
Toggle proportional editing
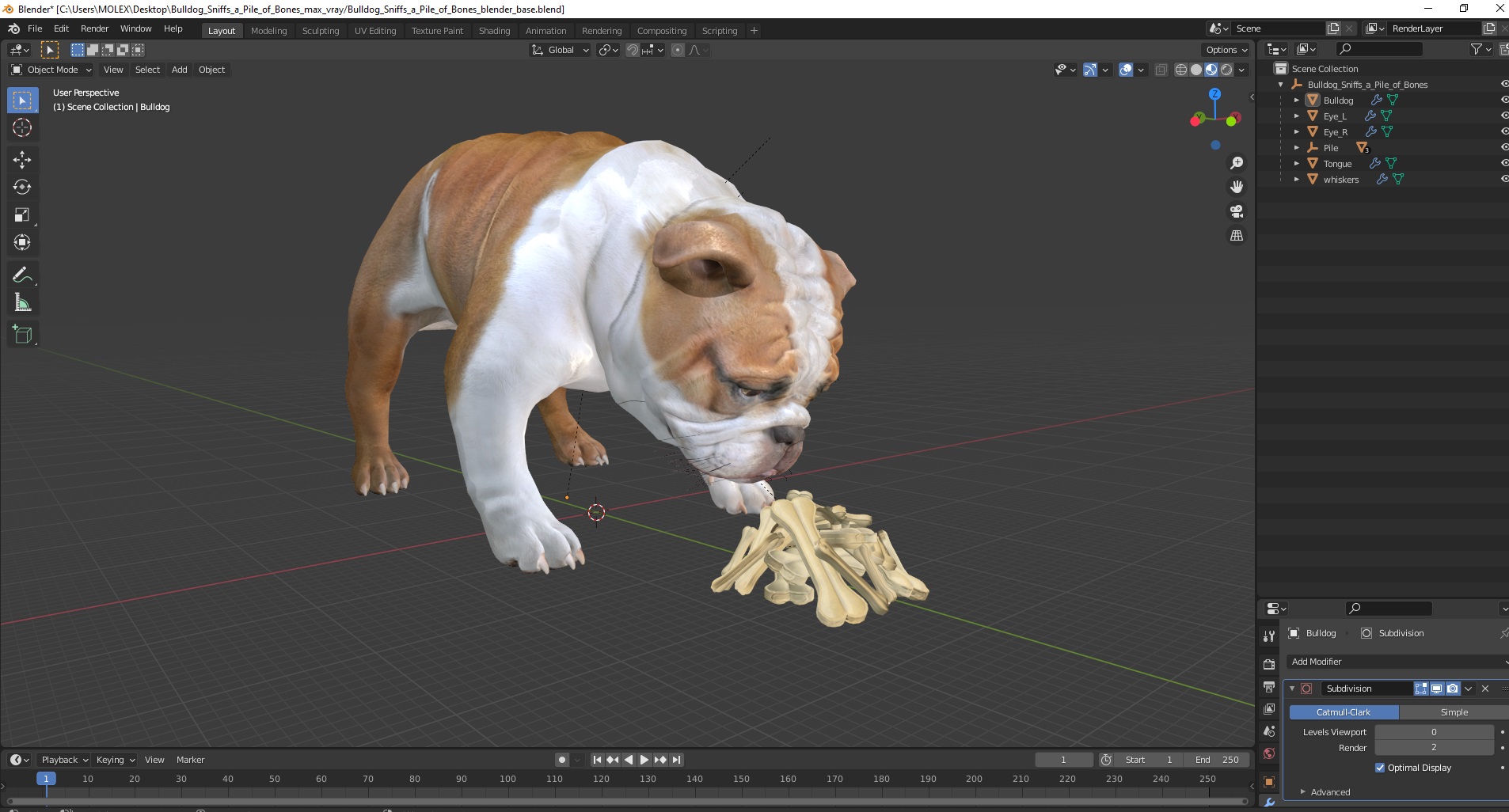point(678,50)
